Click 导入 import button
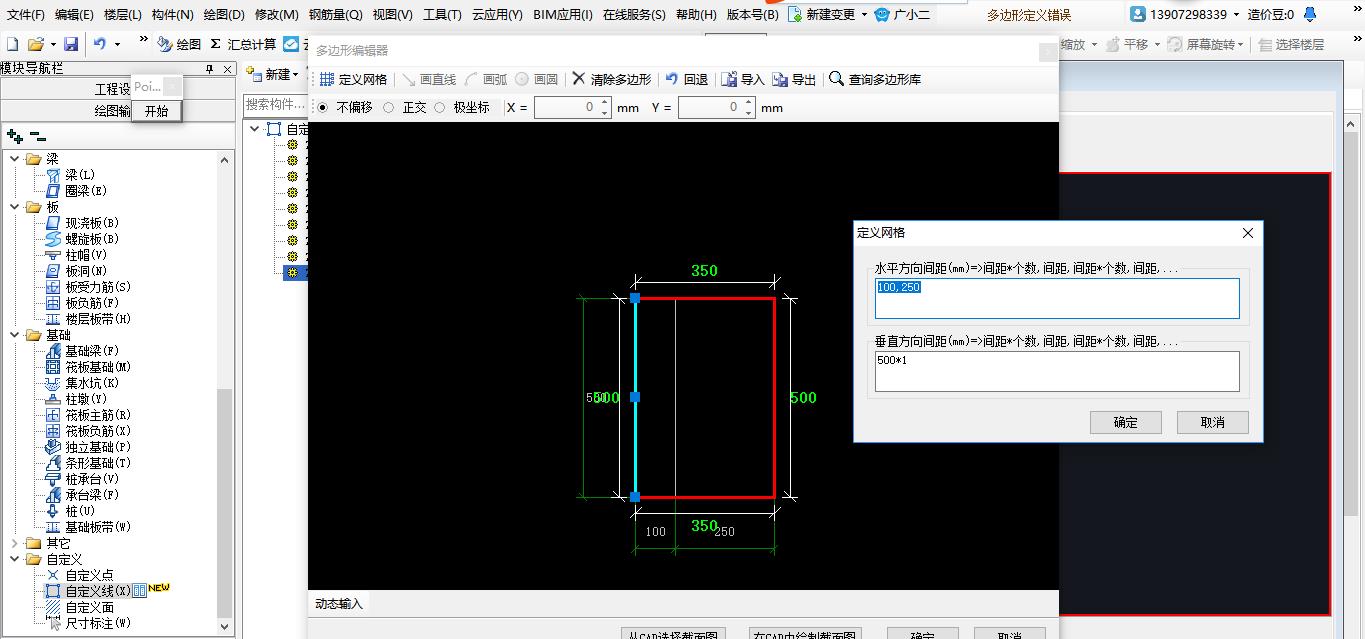 (x=743, y=79)
